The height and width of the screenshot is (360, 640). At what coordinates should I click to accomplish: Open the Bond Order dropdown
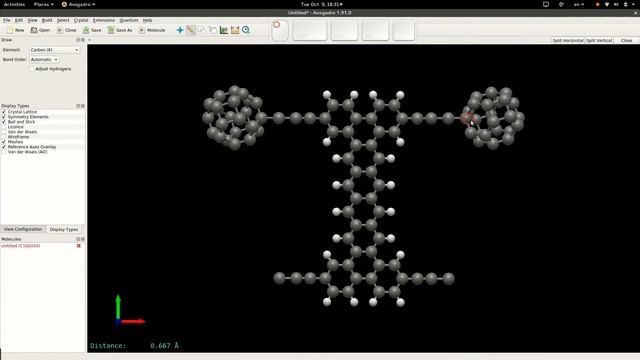[x=44, y=60]
